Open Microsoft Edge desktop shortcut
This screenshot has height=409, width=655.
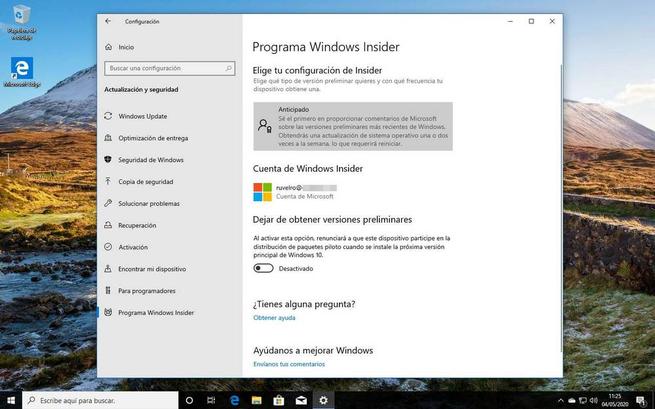22,72
